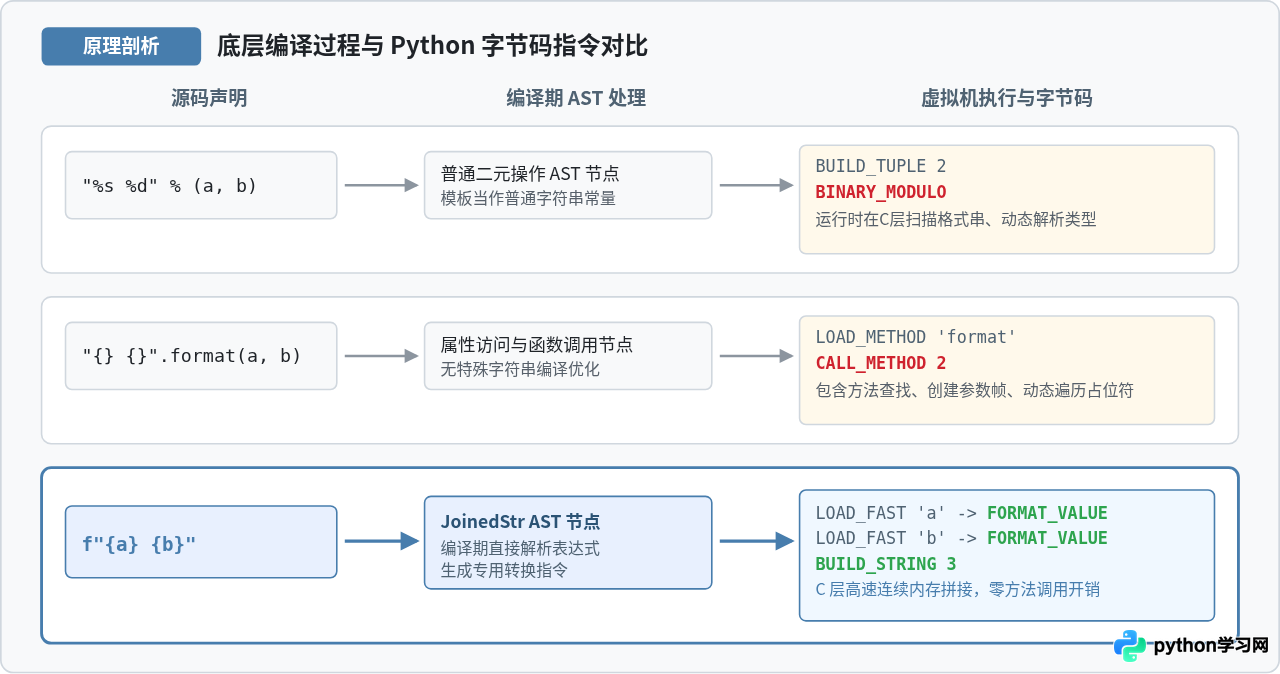
Task: Click the 原理剖析 badge
Action: tap(121, 46)
